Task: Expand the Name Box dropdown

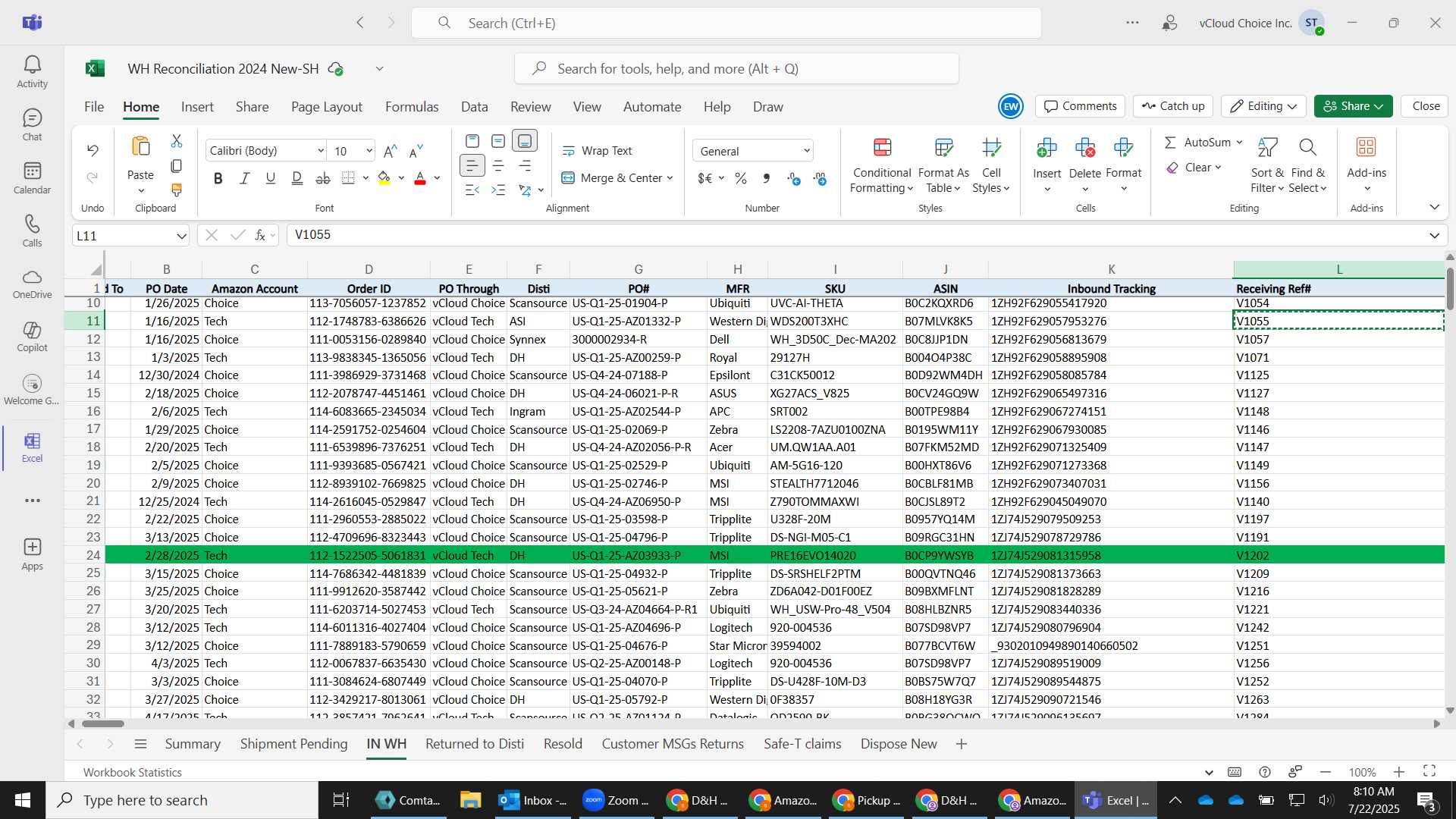Action: coord(181,236)
